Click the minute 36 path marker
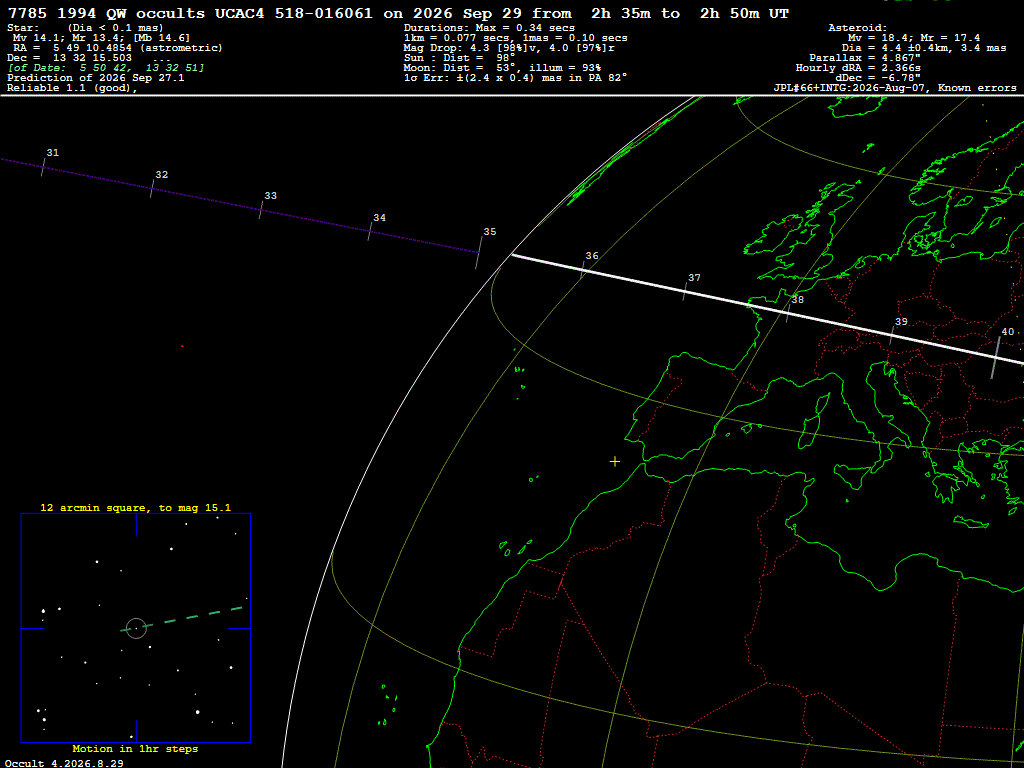This screenshot has width=1024, height=768. [x=583, y=270]
